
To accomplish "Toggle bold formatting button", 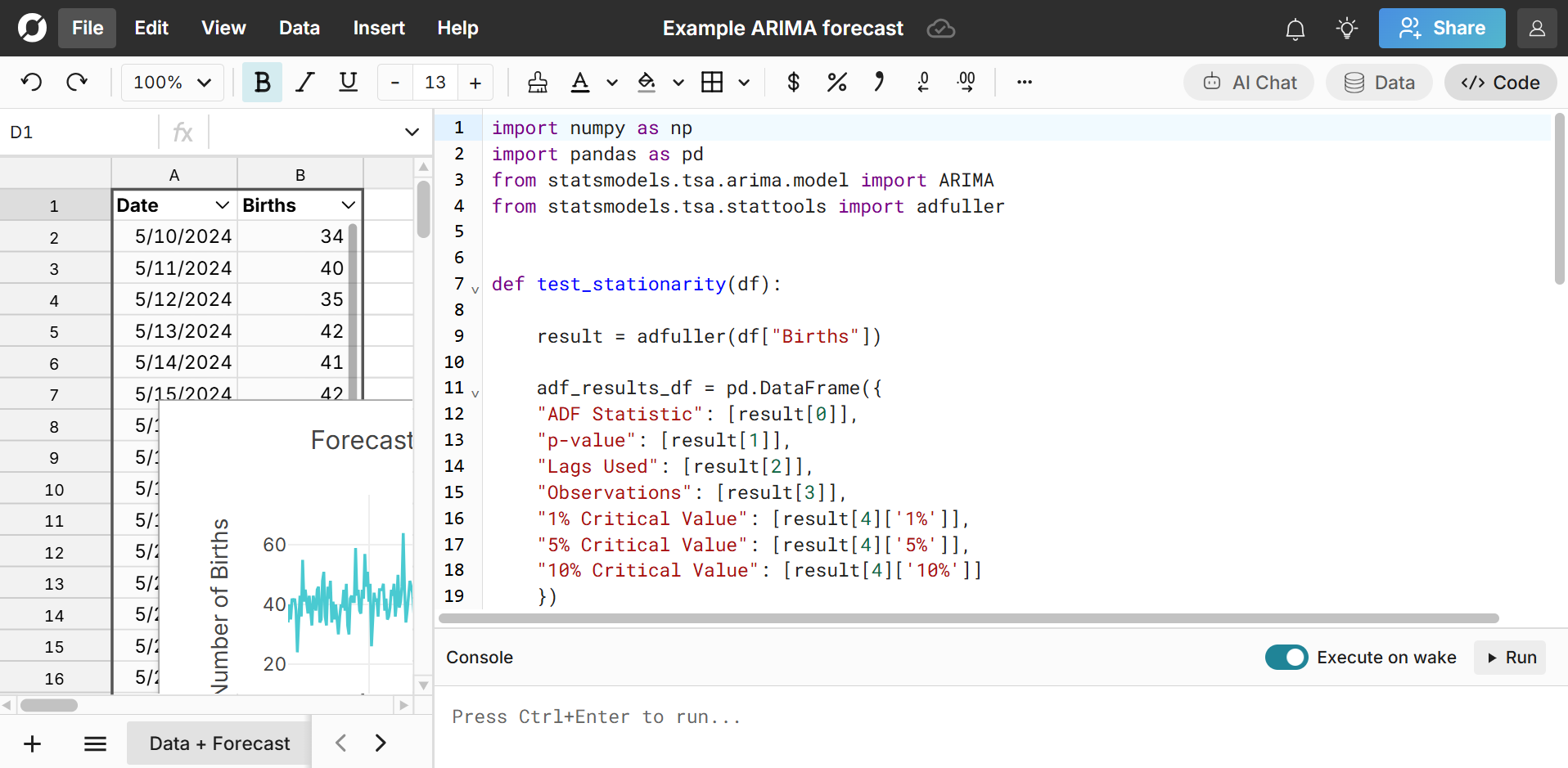I will 262,82.
